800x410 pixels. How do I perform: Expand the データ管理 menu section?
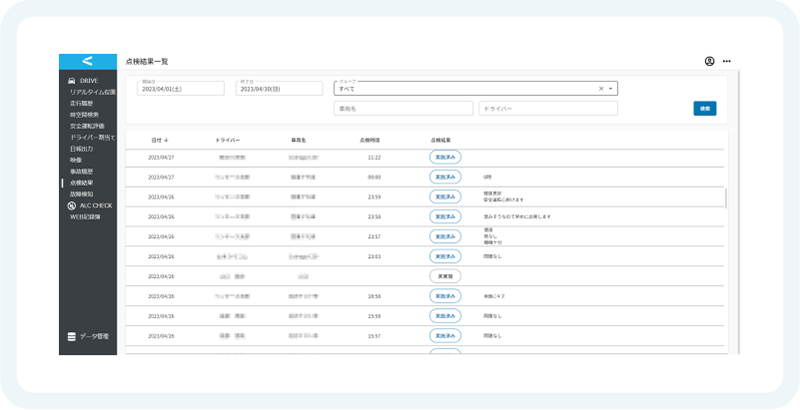(x=88, y=337)
